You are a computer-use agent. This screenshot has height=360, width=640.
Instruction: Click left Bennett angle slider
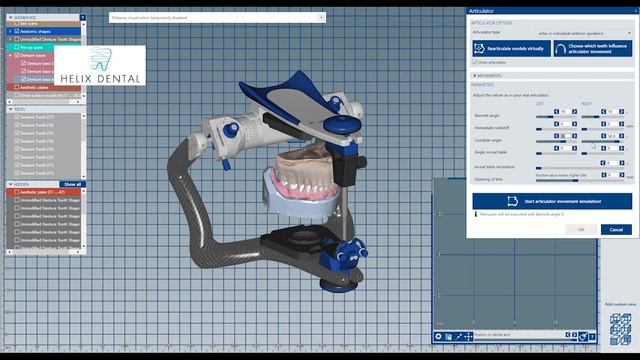click(x=556, y=117)
